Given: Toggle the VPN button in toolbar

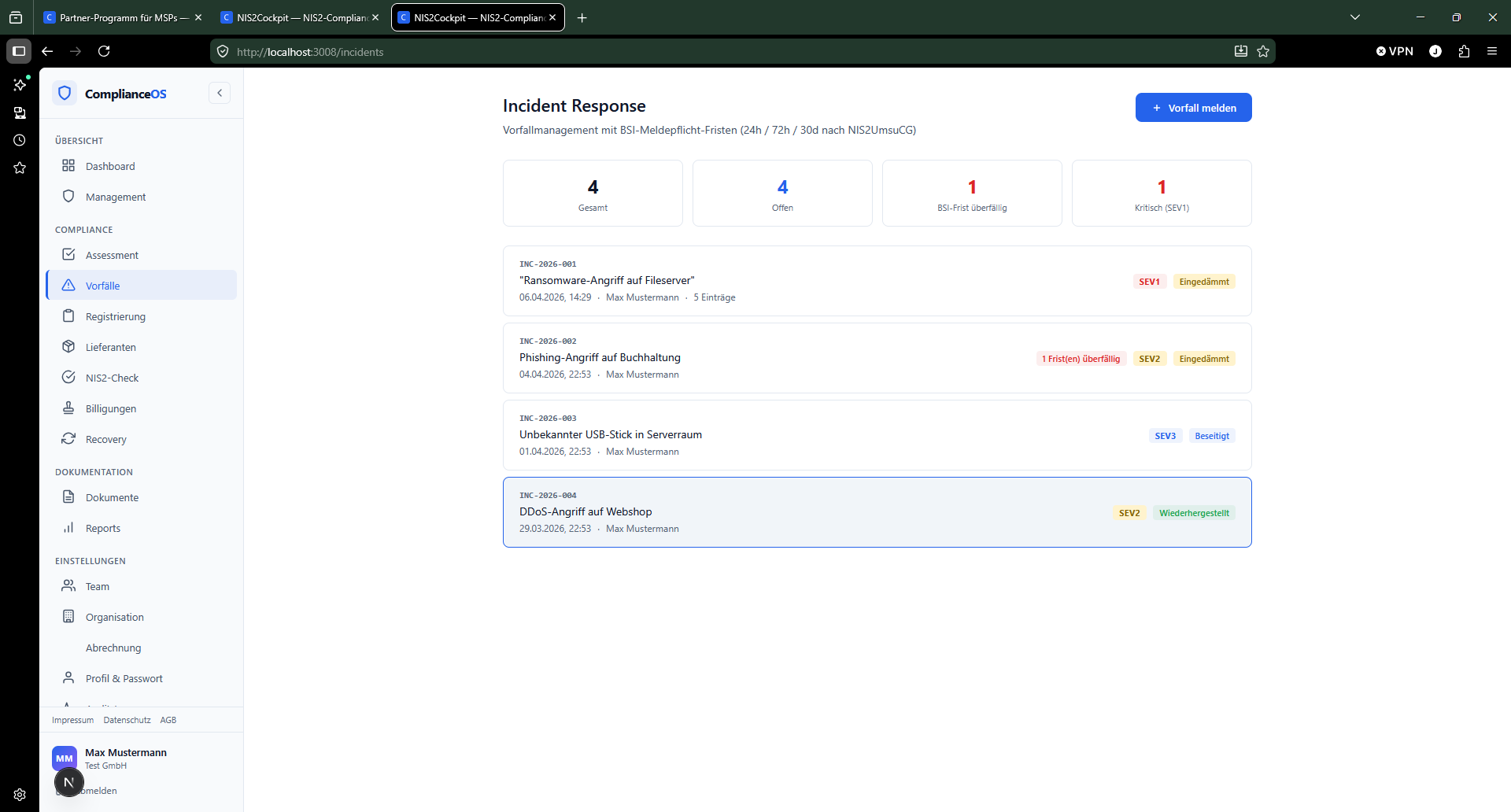Looking at the screenshot, I should click(x=1395, y=52).
